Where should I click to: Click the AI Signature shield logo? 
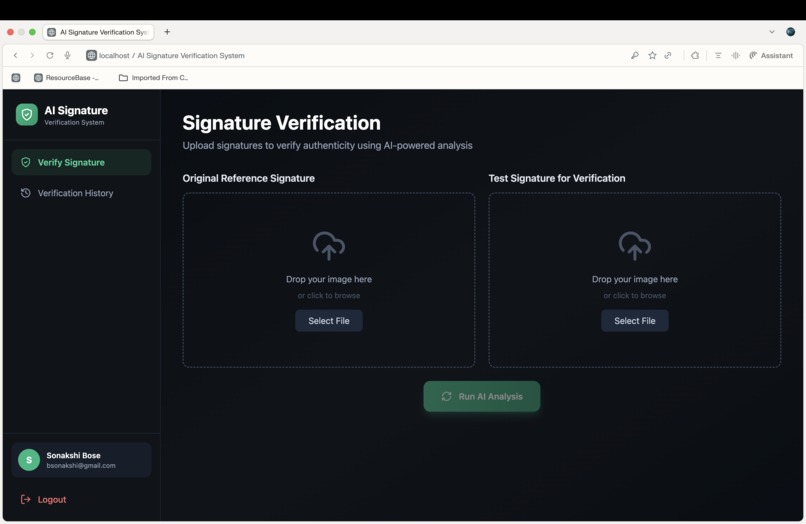[x=27, y=115]
